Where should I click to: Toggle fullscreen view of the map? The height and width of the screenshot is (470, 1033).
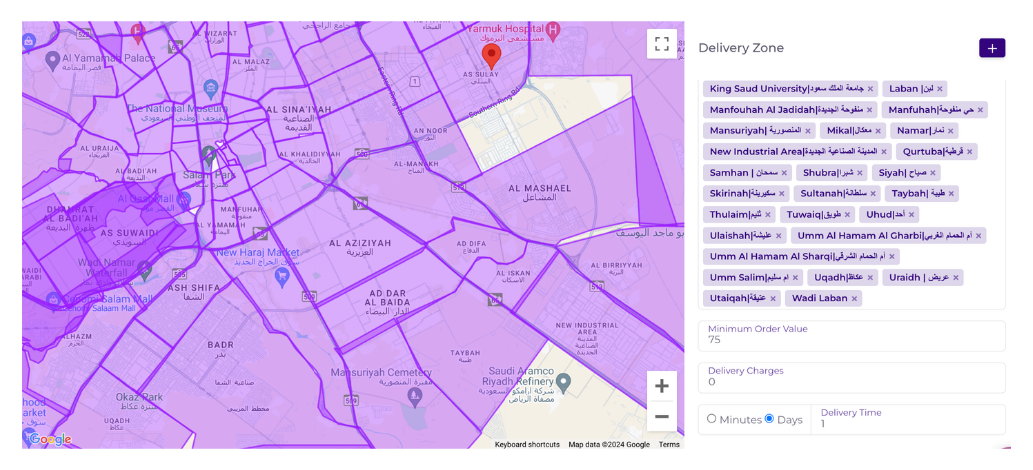click(x=661, y=43)
